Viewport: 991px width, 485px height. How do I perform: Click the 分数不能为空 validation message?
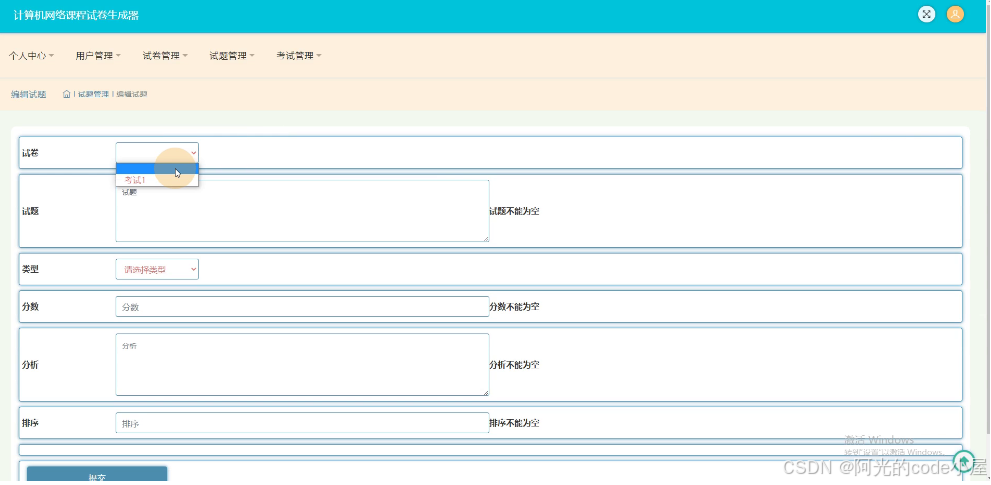[x=514, y=307]
